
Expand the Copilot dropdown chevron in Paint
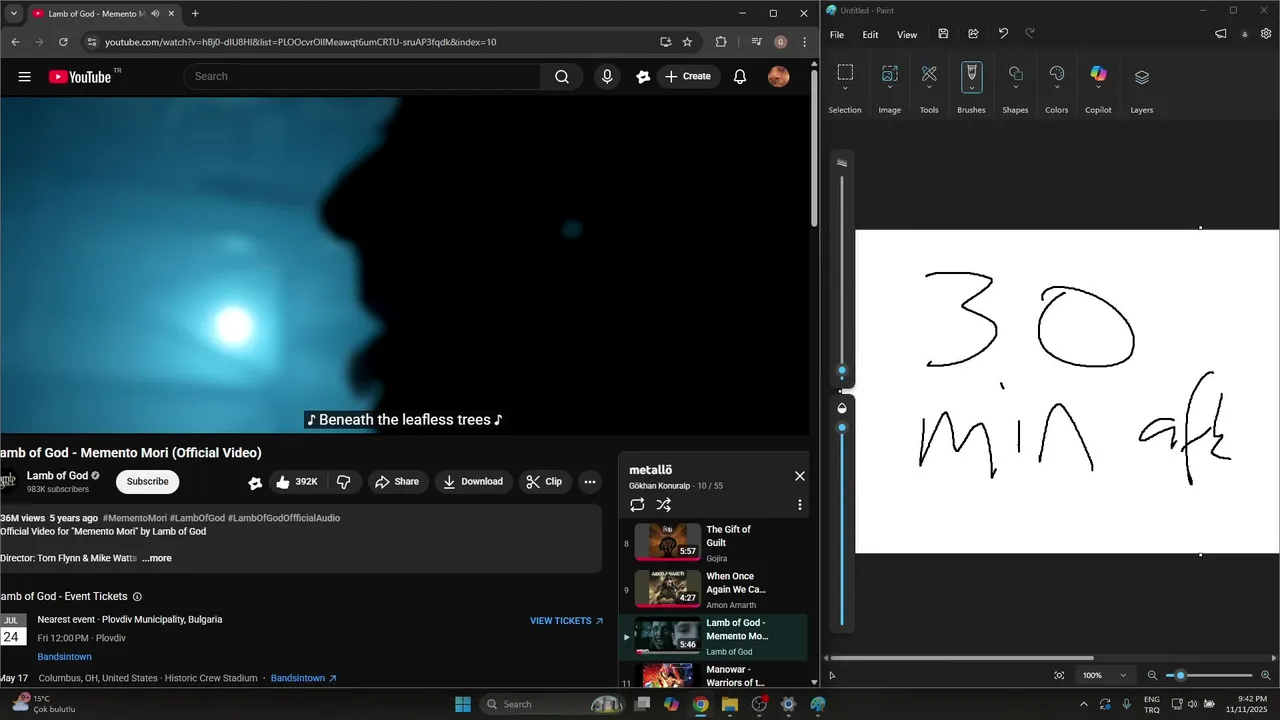click(1098, 89)
